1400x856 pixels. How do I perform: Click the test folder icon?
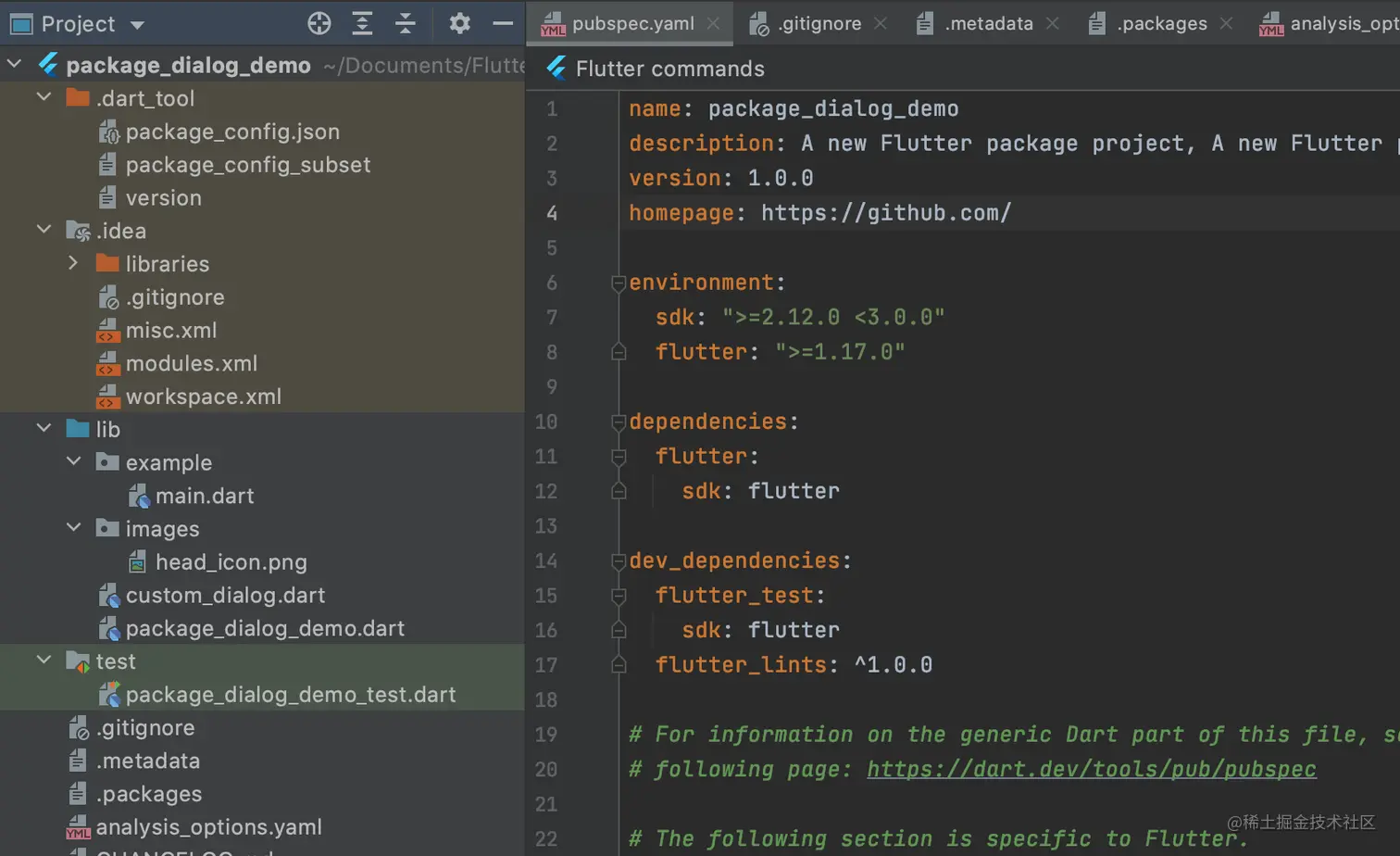(x=78, y=661)
